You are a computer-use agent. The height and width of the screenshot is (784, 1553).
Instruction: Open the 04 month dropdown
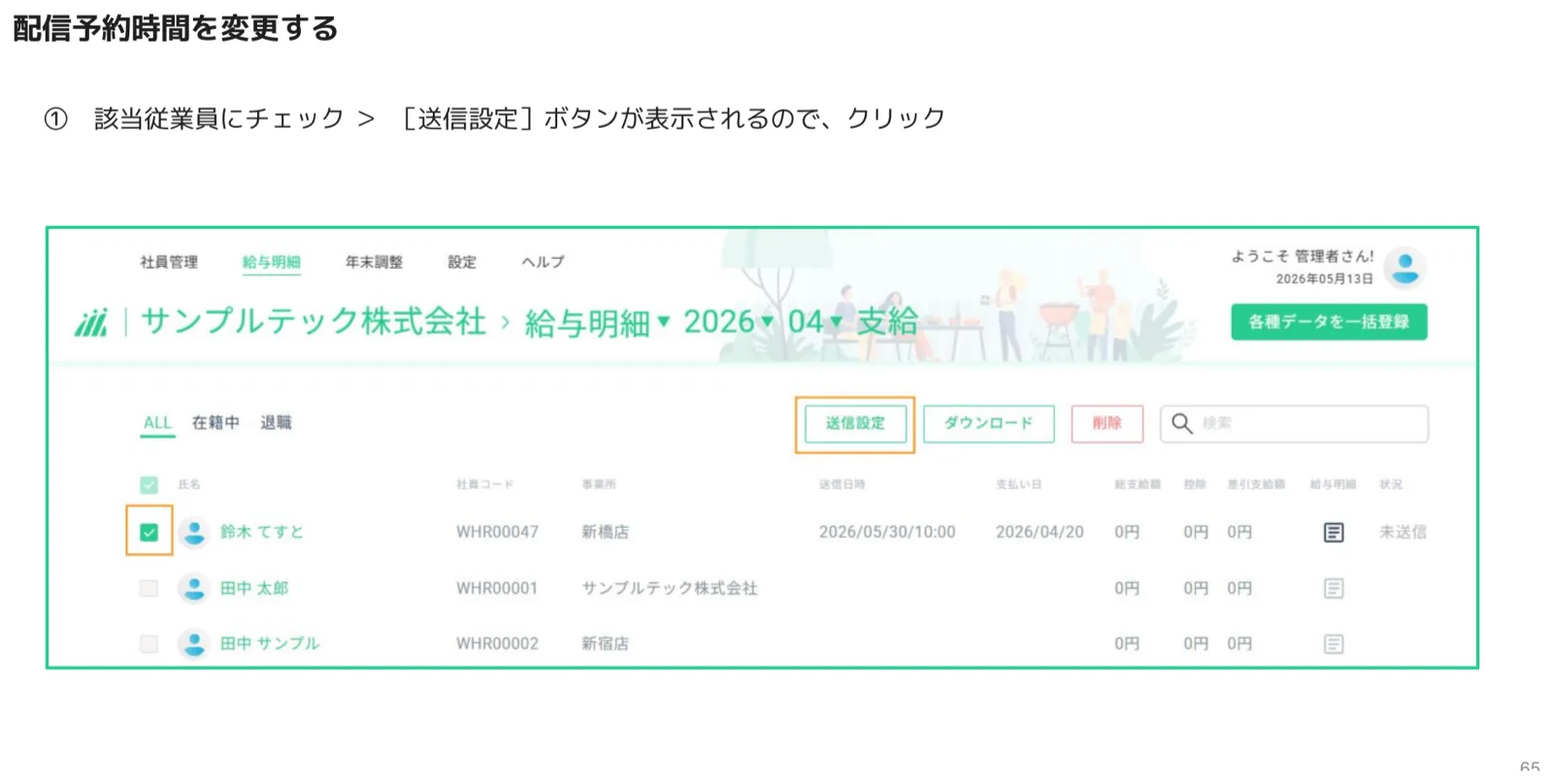coord(814,321)
